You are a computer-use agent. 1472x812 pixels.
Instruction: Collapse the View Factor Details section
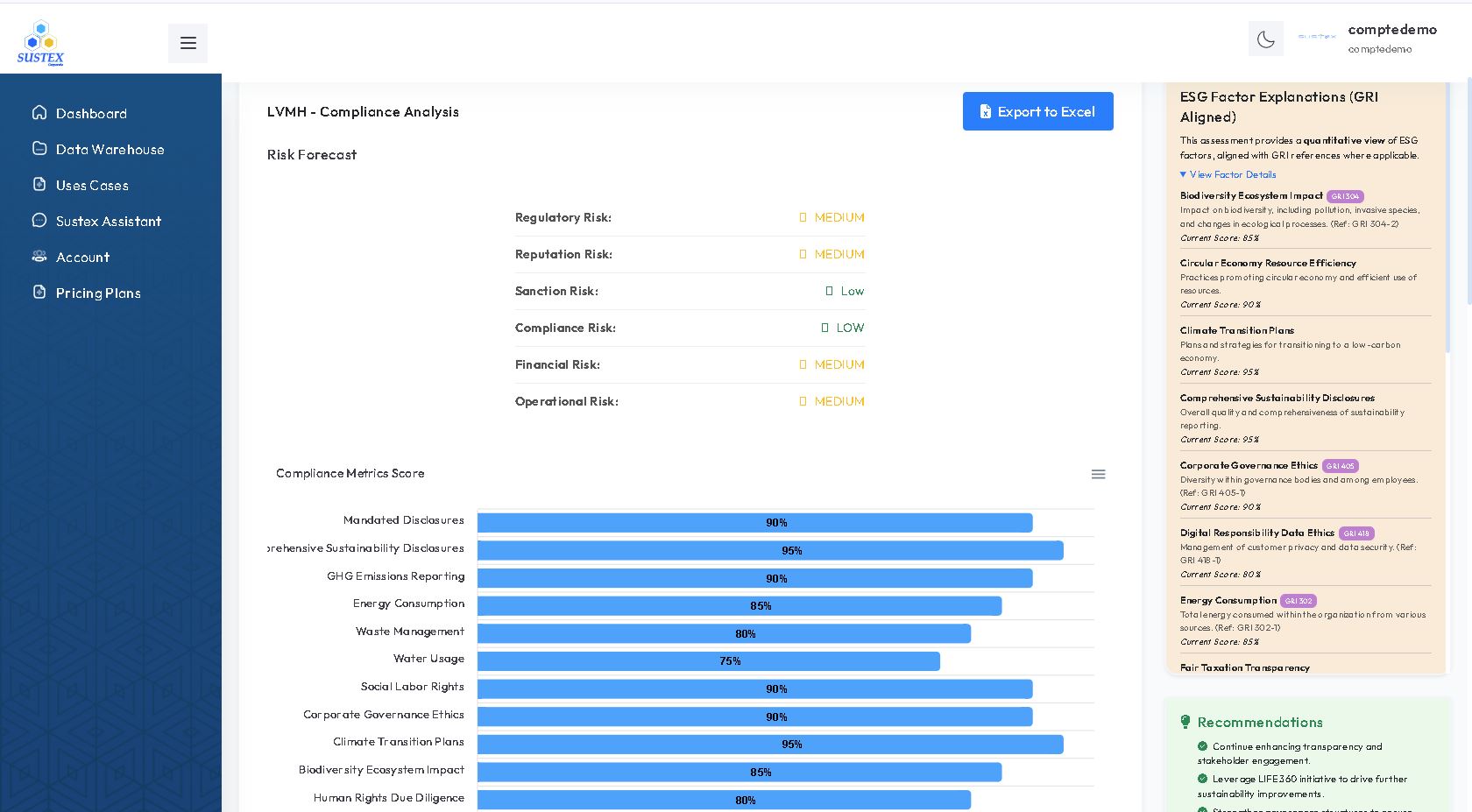1228,174
